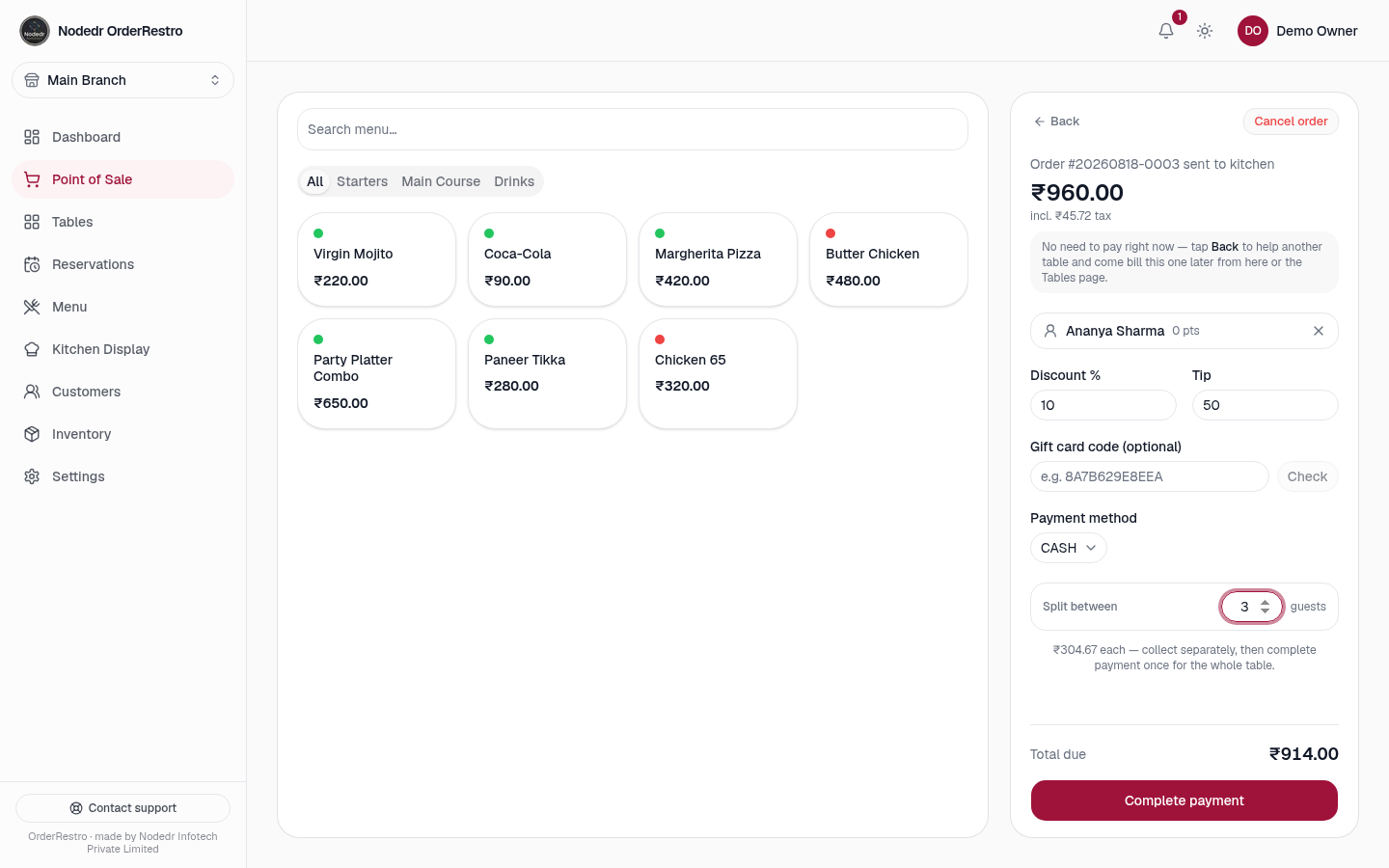The image size is (1389, 868).
Task: Open the Tables page
Action: (123, 222)
